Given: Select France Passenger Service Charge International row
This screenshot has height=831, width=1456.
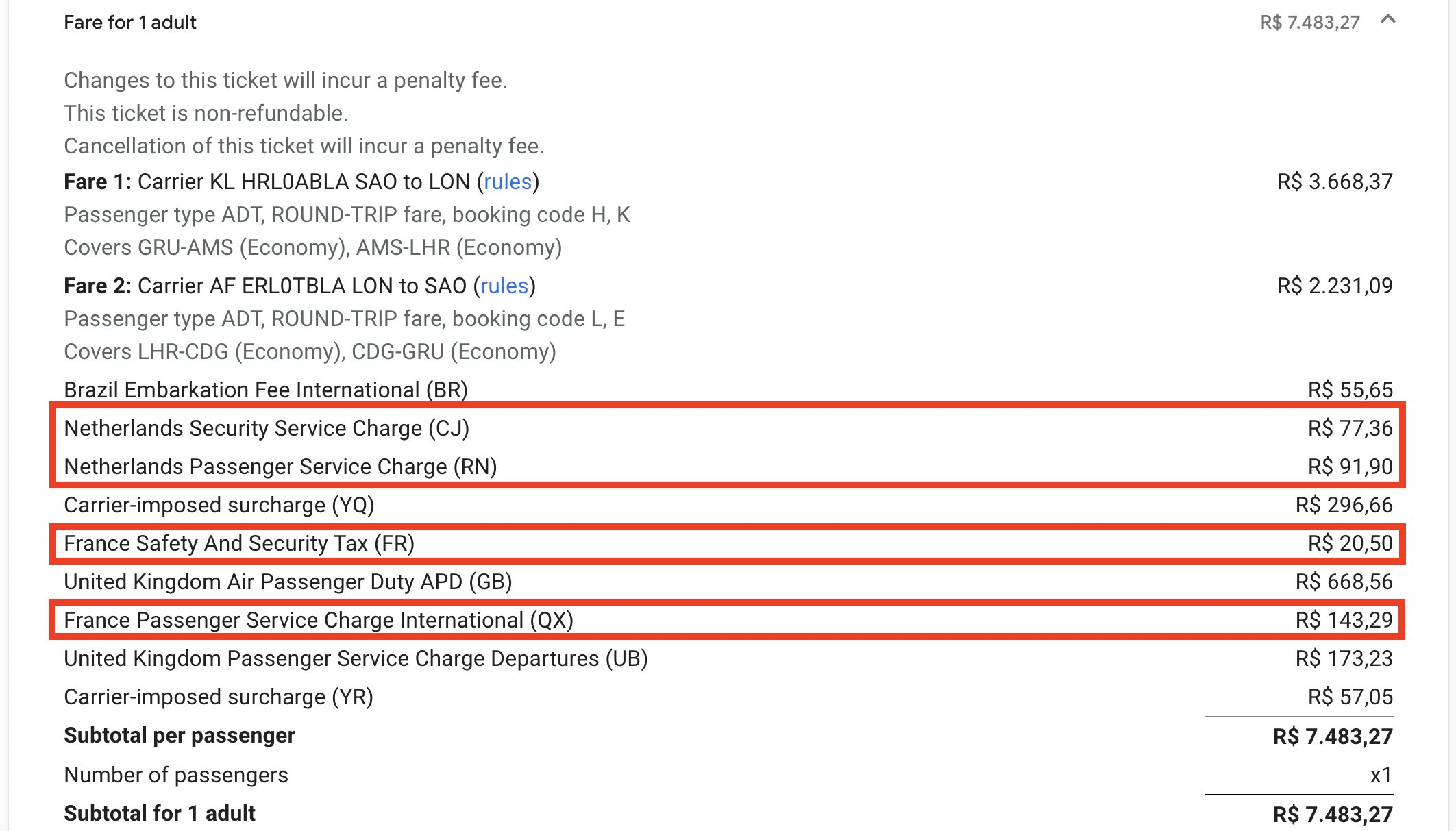Looking at the screenshot, I should 728,620.
